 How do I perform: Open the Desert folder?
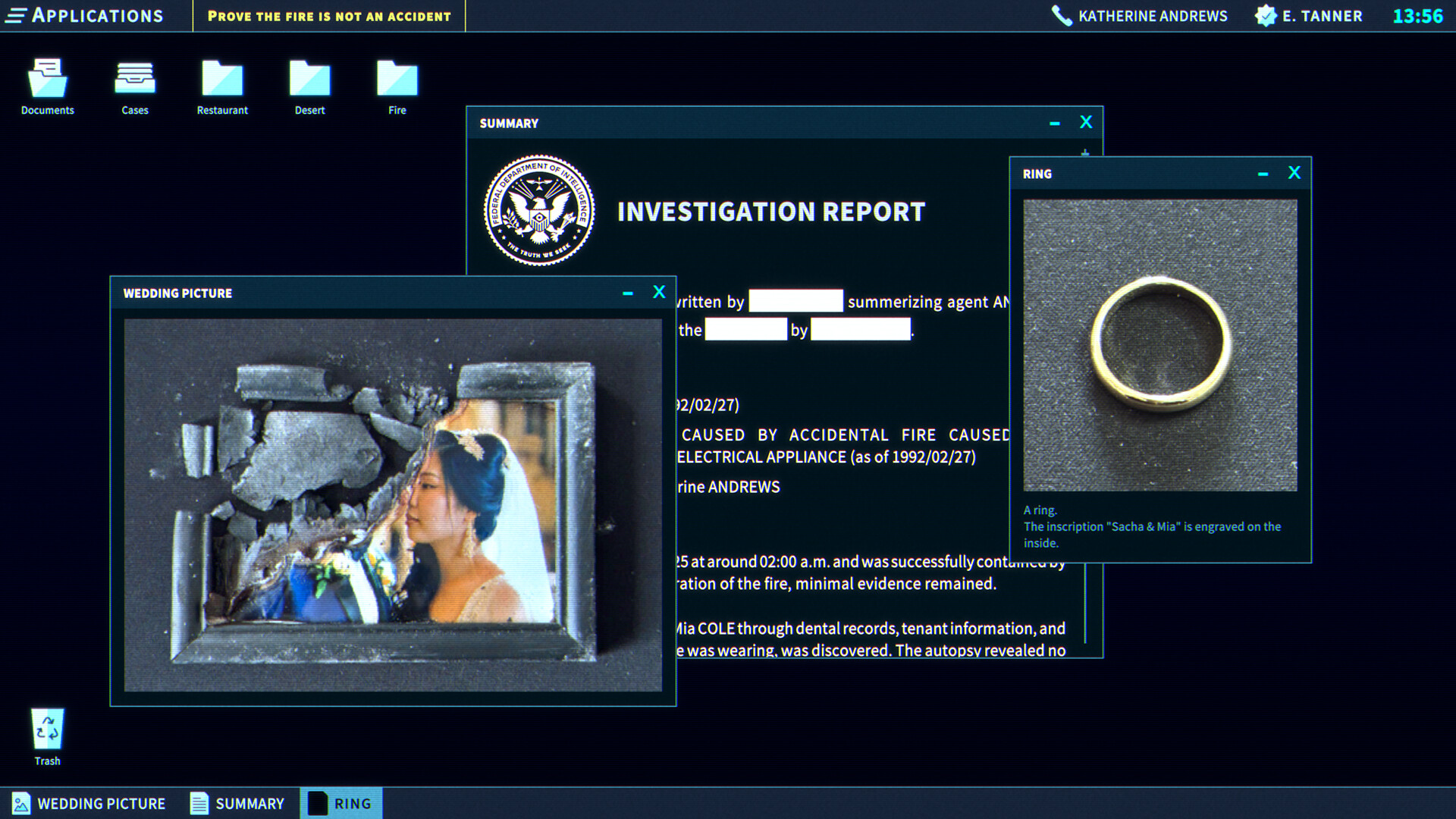tap(309, 80)
